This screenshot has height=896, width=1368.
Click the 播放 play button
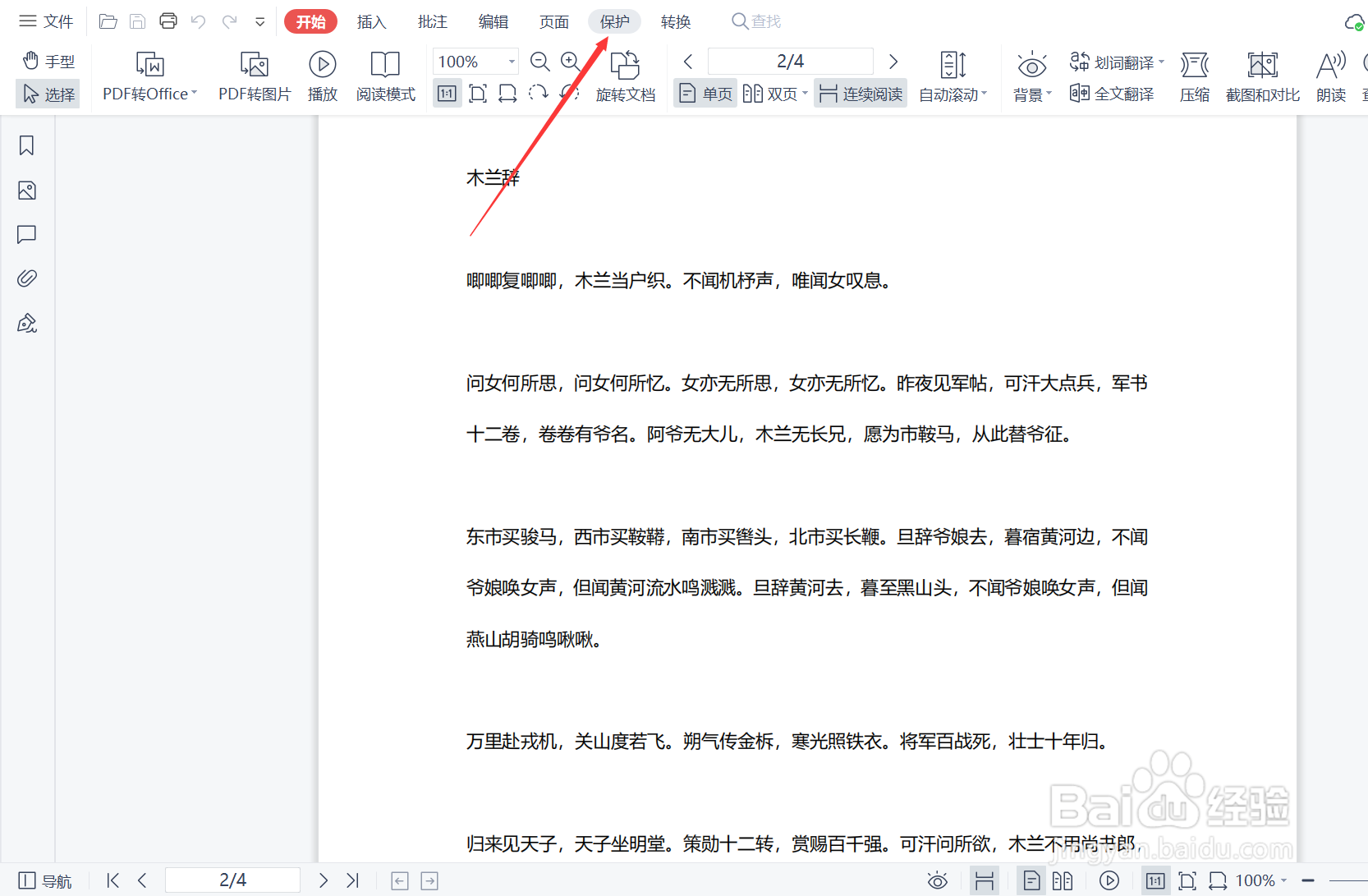pos(323,76)
